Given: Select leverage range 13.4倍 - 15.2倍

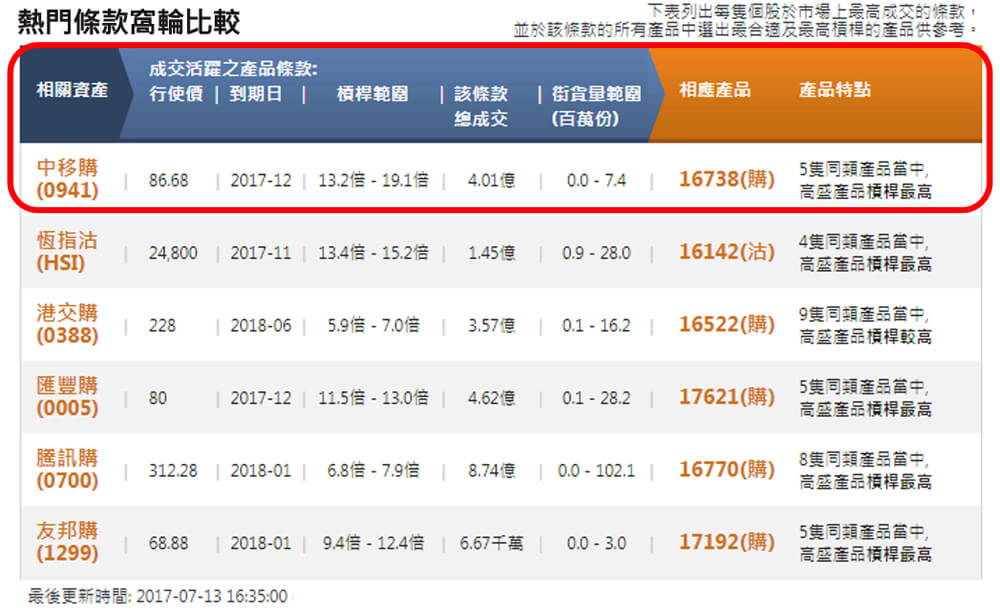Looking at the screenshot, I should pyautogui.click(x=373, y=253).
